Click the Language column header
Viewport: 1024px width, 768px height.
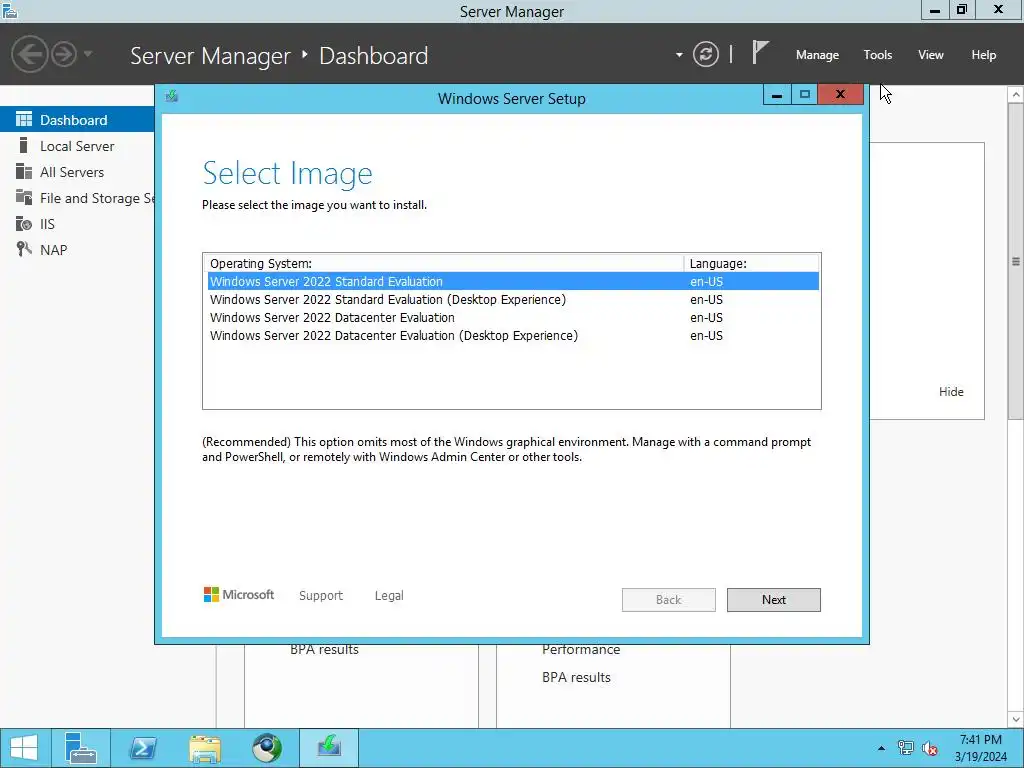pos(752,263)
